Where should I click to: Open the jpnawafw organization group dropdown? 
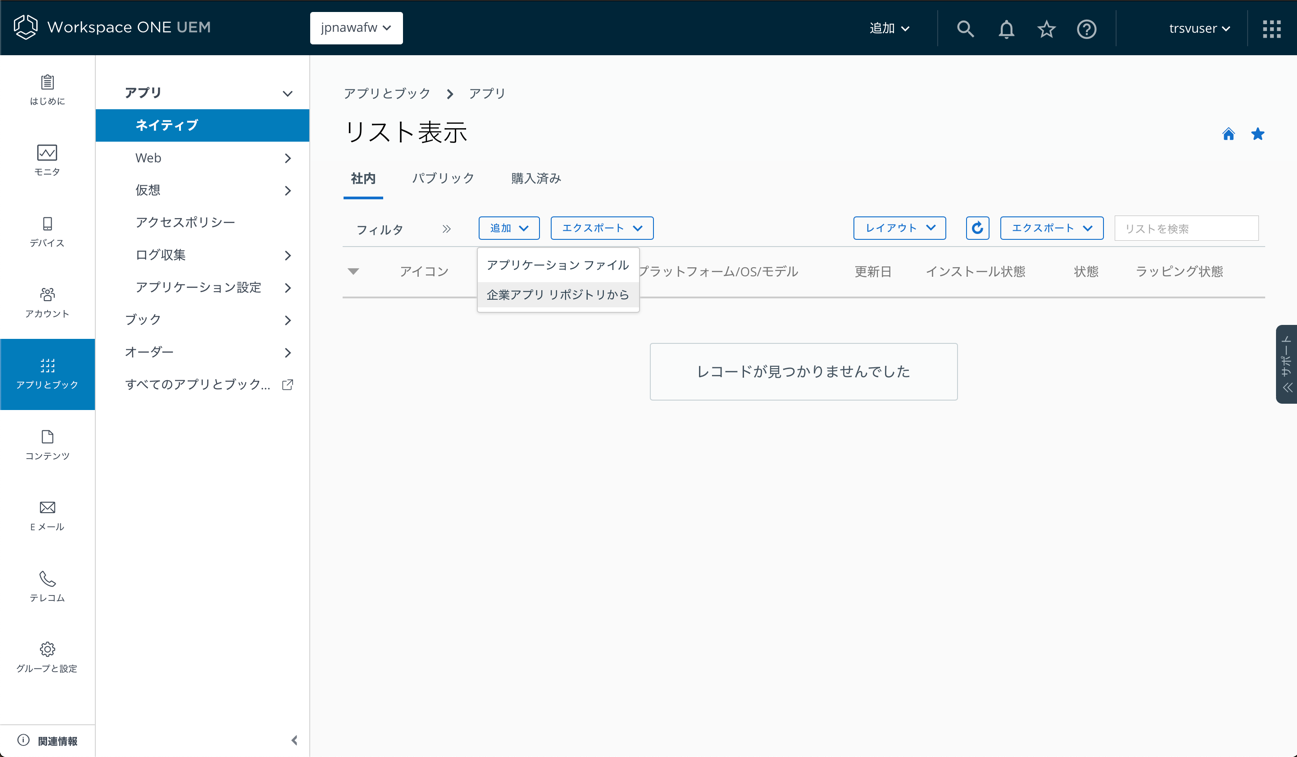[x=356, y=28]
